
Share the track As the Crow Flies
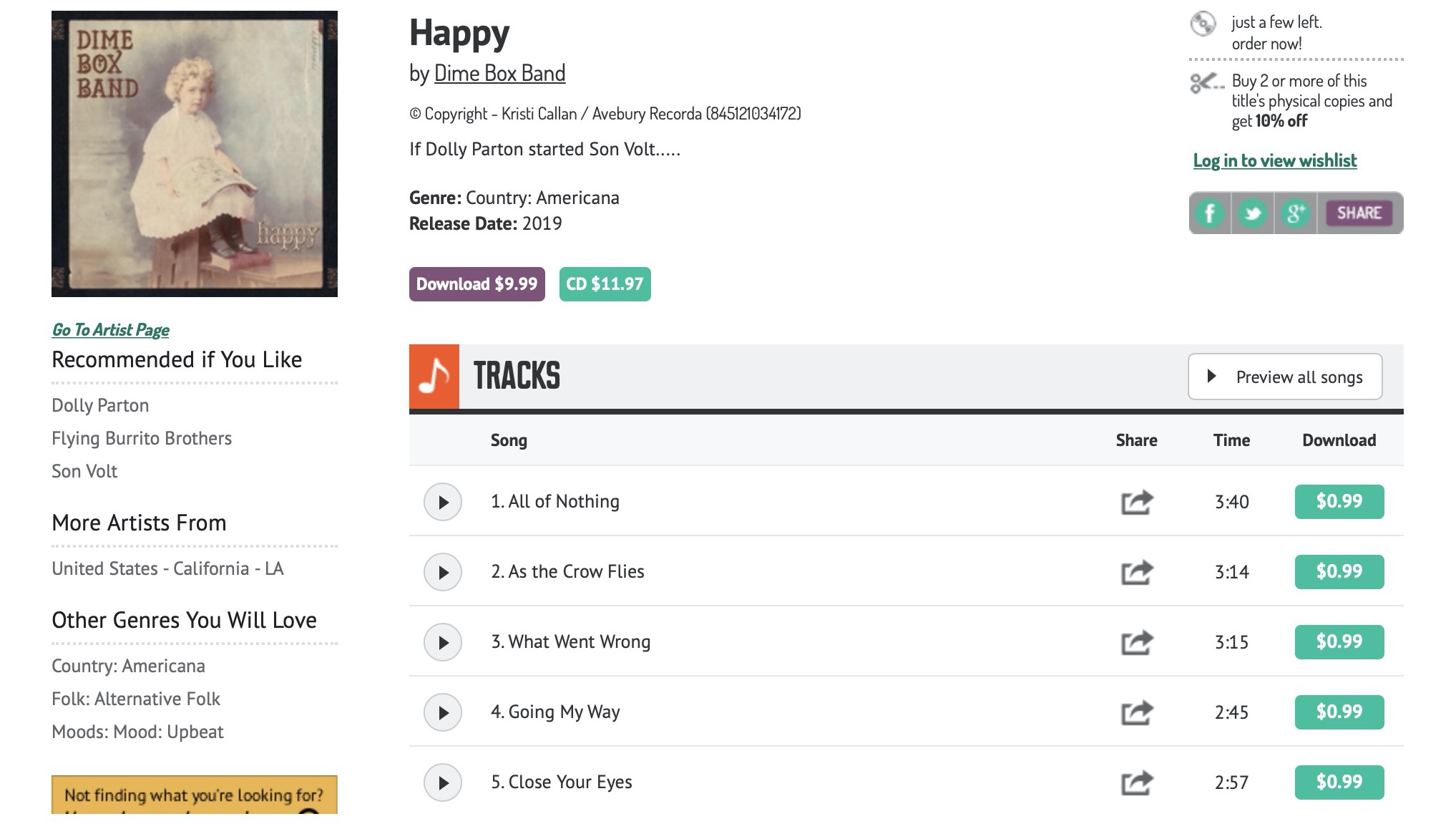click(x=1136, y=572)
